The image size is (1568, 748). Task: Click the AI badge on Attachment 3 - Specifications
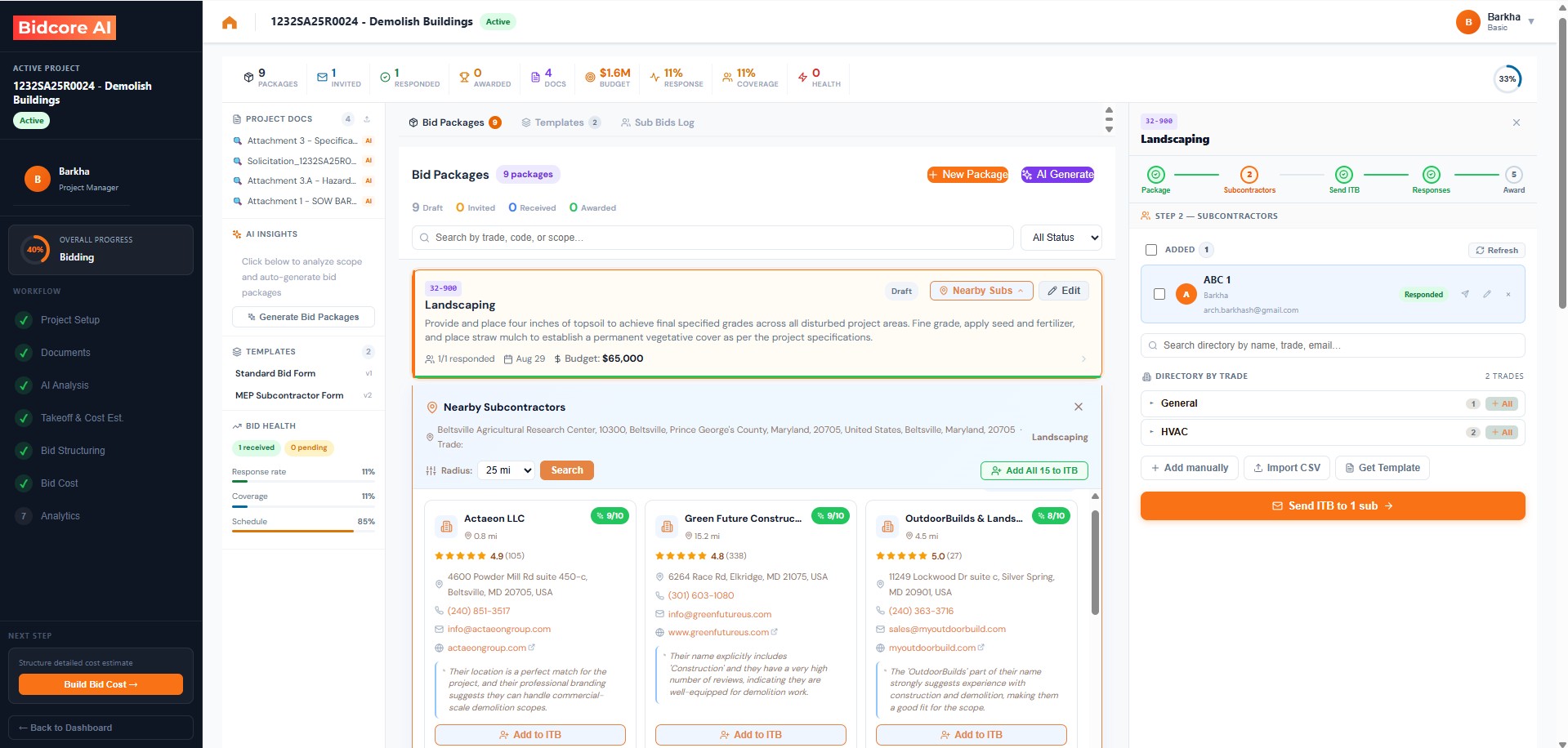pyautogui.click(x=369, y=140)
